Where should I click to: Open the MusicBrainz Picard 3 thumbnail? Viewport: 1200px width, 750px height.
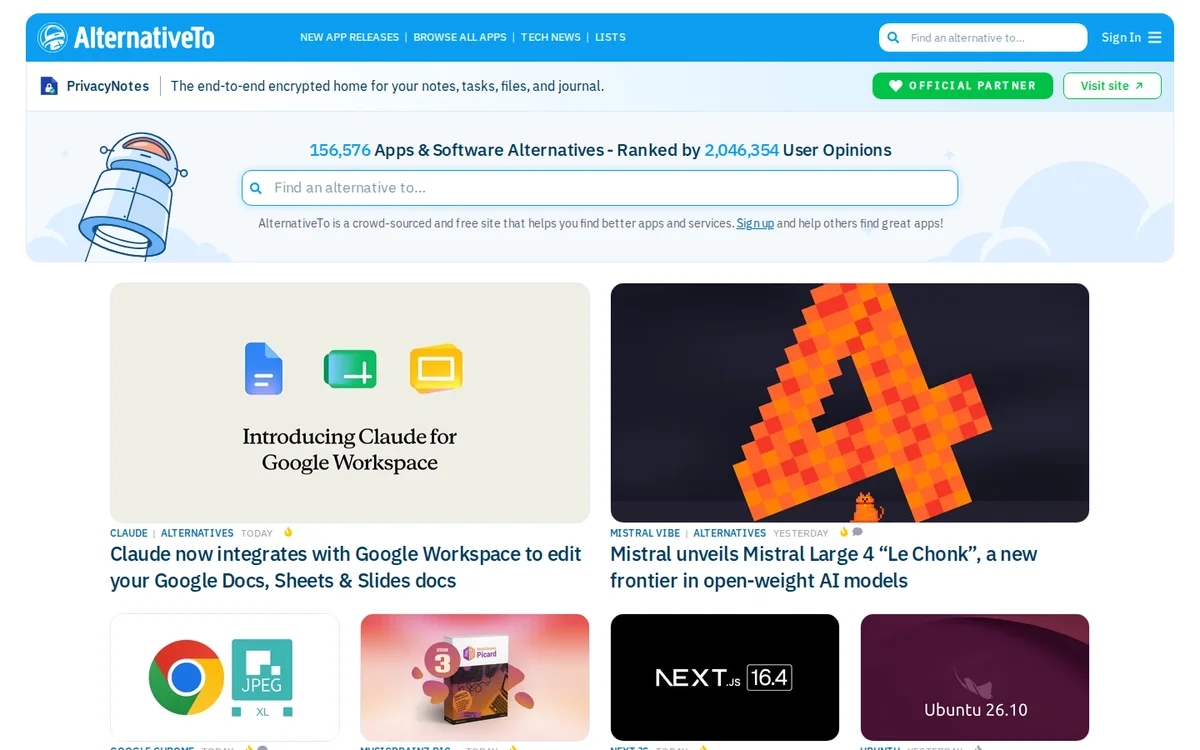tap(475, 677)
